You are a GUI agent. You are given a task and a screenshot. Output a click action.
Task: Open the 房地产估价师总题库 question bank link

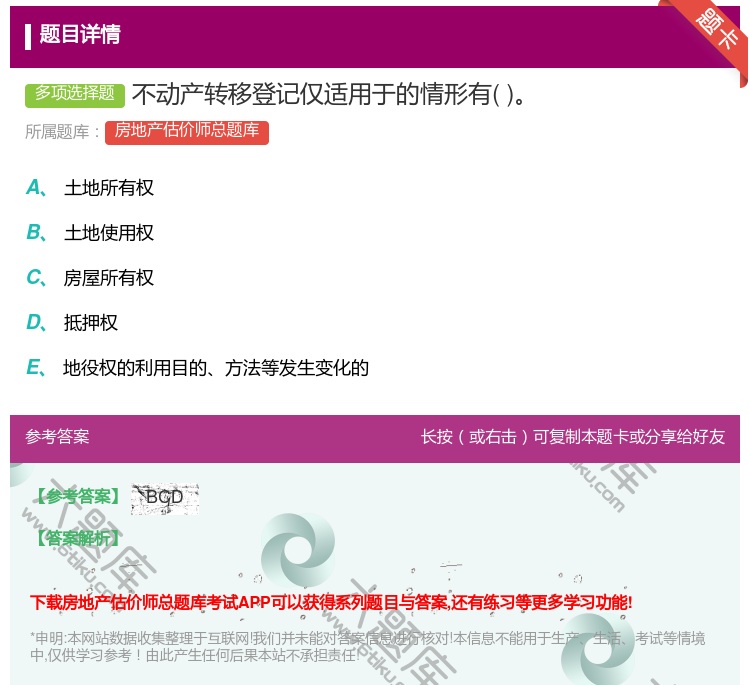pos(187,132)
